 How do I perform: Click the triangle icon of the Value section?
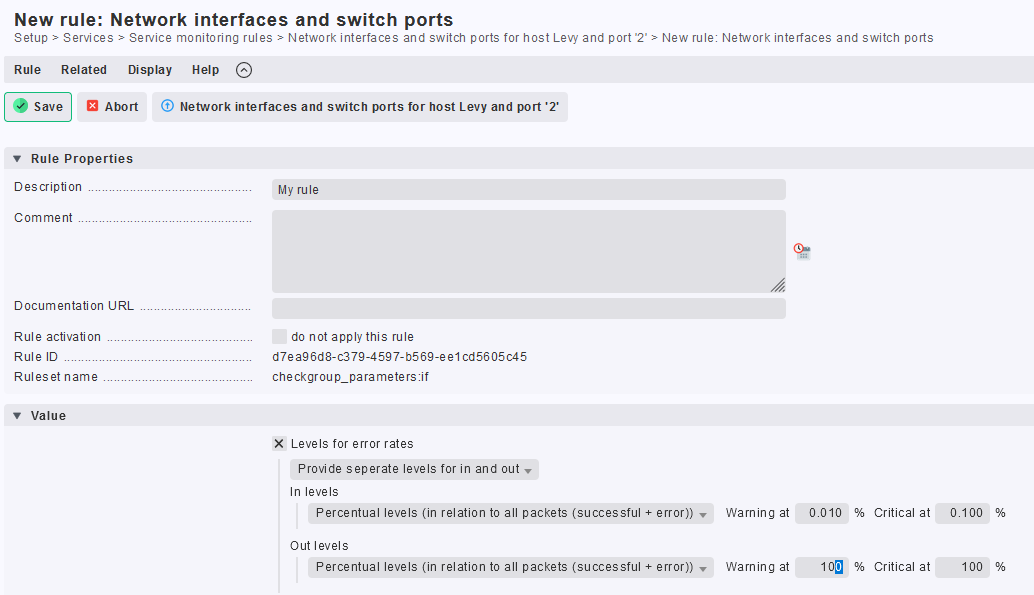click(16, 415)
